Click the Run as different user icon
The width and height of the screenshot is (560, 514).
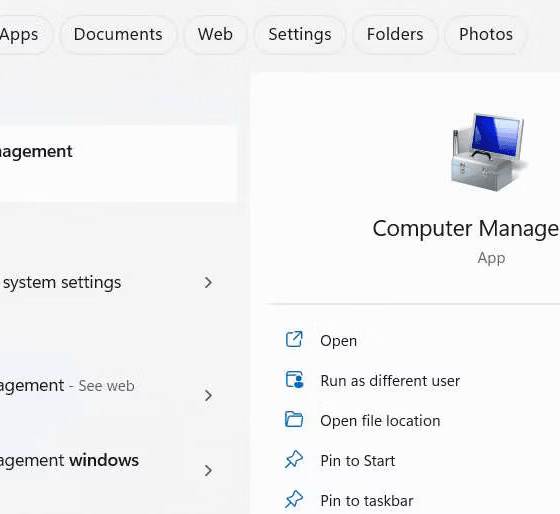pyautogui.click(x=294, y=380)
